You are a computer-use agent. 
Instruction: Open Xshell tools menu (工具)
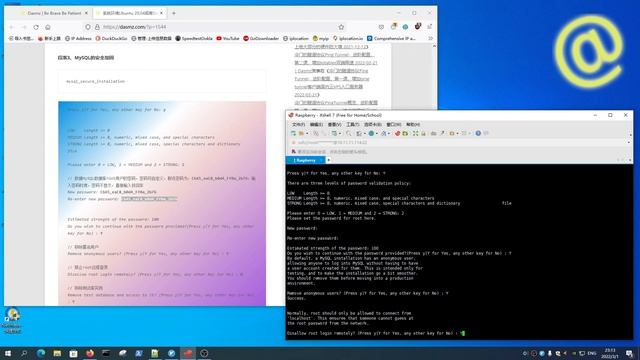(x=353, y=124)
